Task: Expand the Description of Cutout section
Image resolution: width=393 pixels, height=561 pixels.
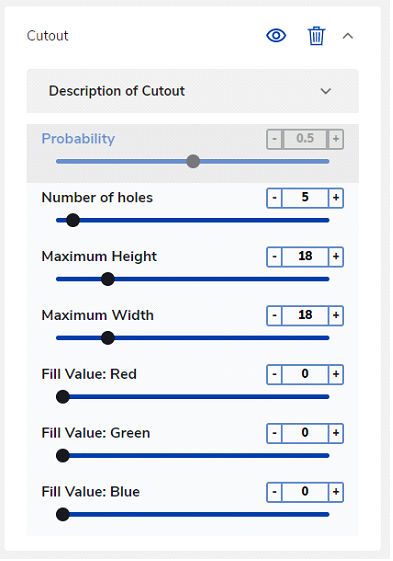Action: pyautogui.click(x=193, y=91)
